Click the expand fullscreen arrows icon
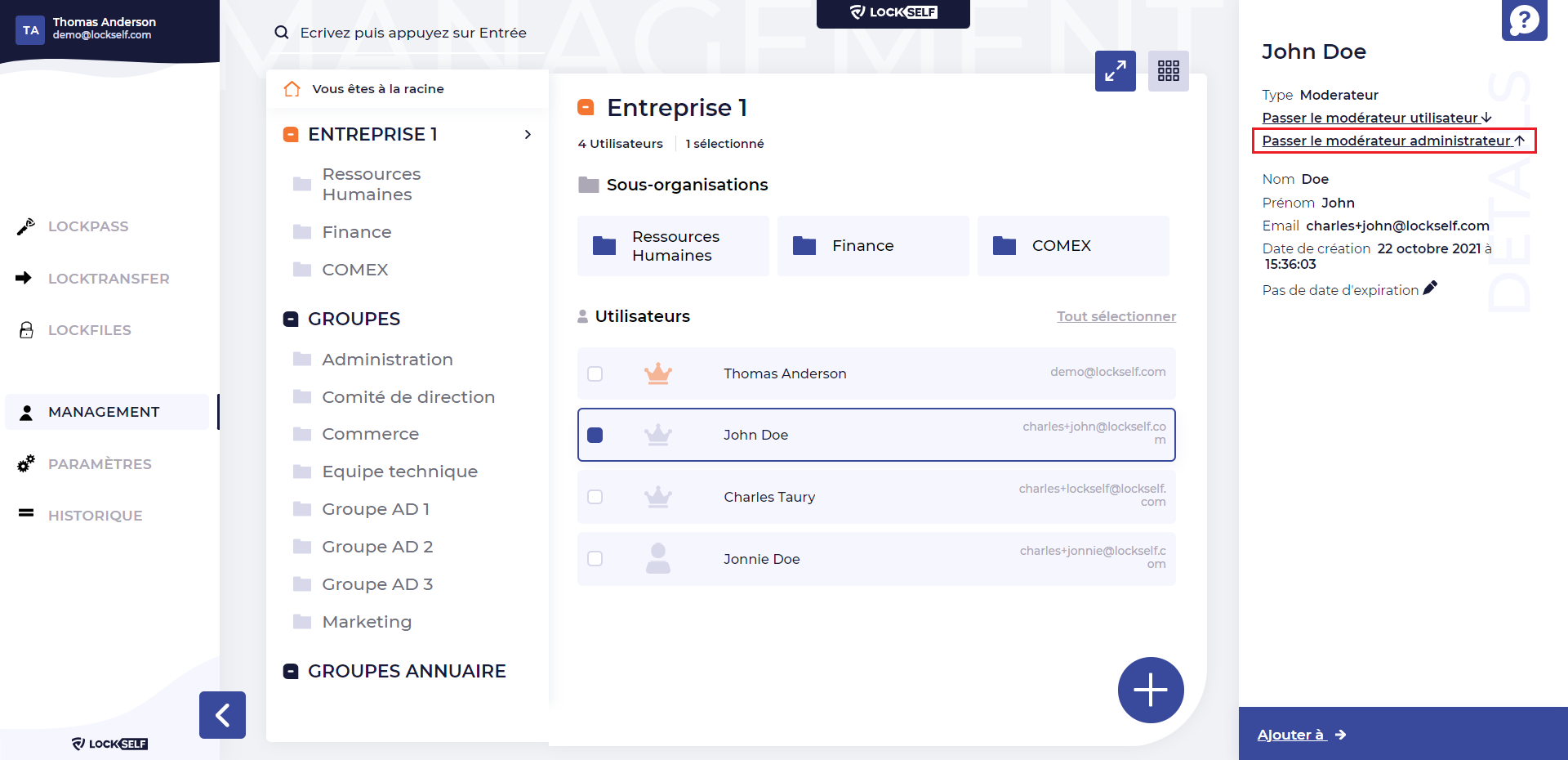Image resolution: width=1568 pixels, height=760 pixels. (1115, 71)
